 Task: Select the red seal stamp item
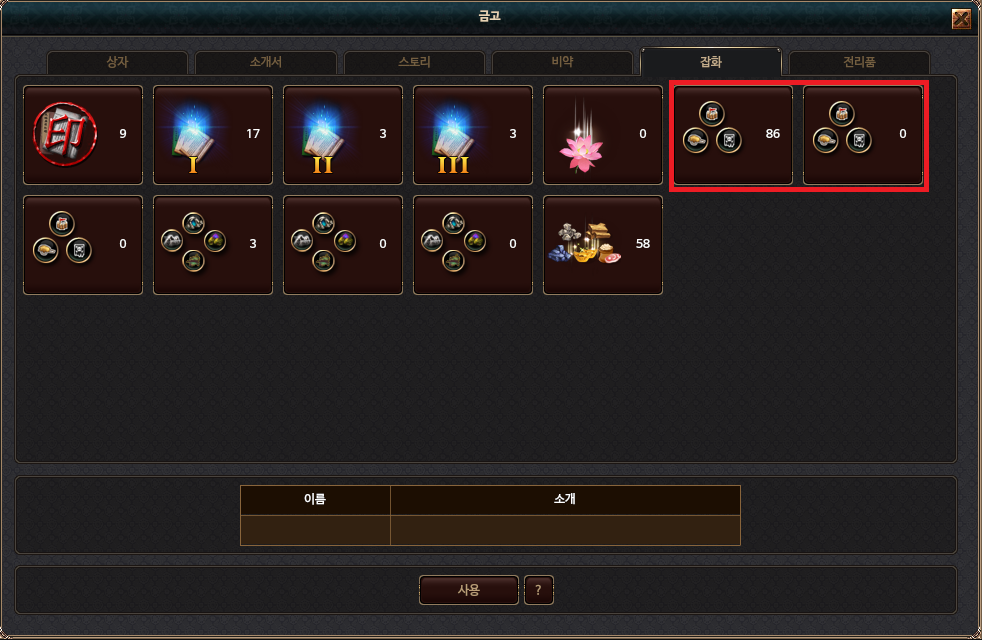click(x=83, y=135)
